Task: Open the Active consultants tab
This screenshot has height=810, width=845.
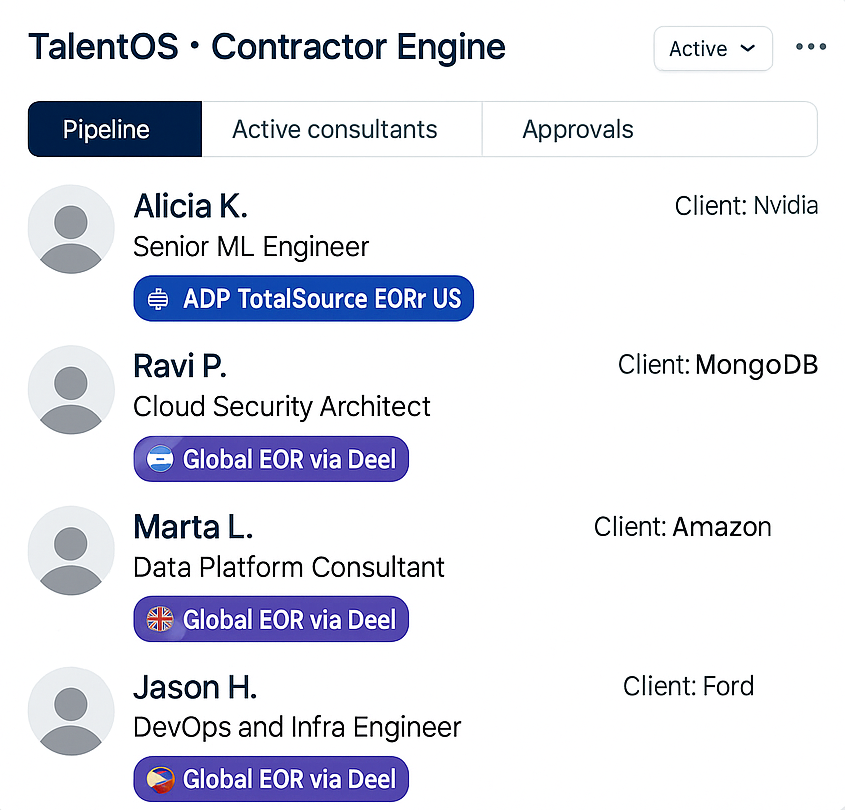Action: tap(335, 129)
